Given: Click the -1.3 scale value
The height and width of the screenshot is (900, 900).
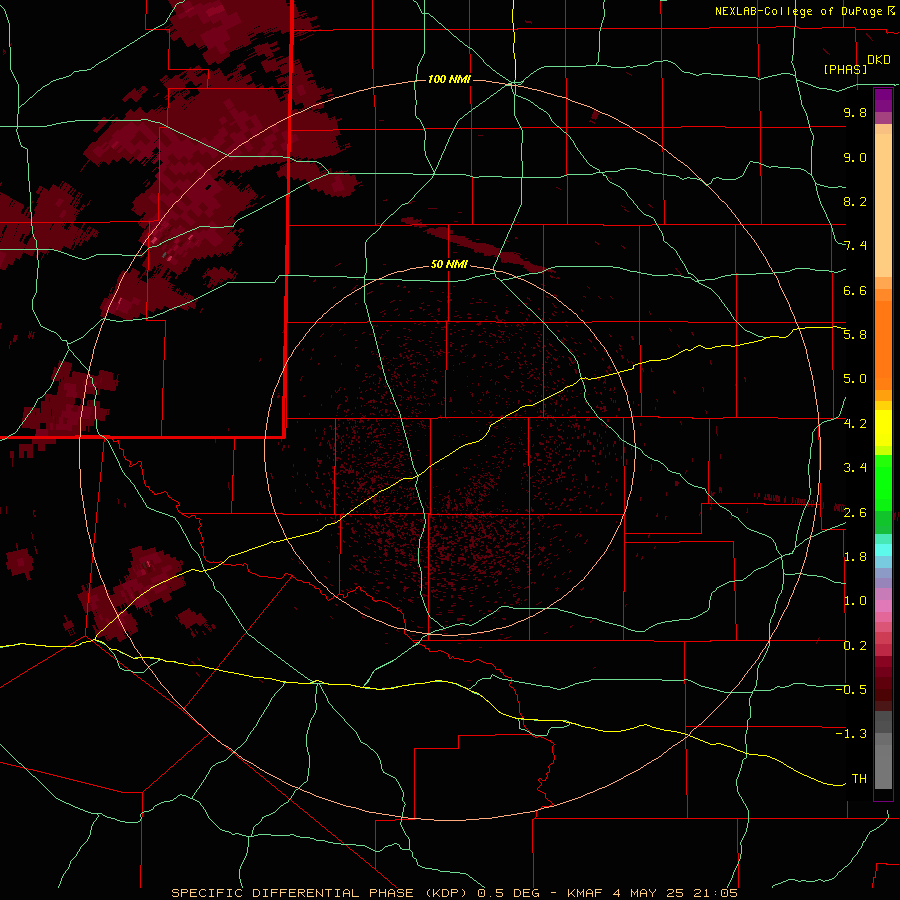Looking at the screenshot, I should (852, 734).
